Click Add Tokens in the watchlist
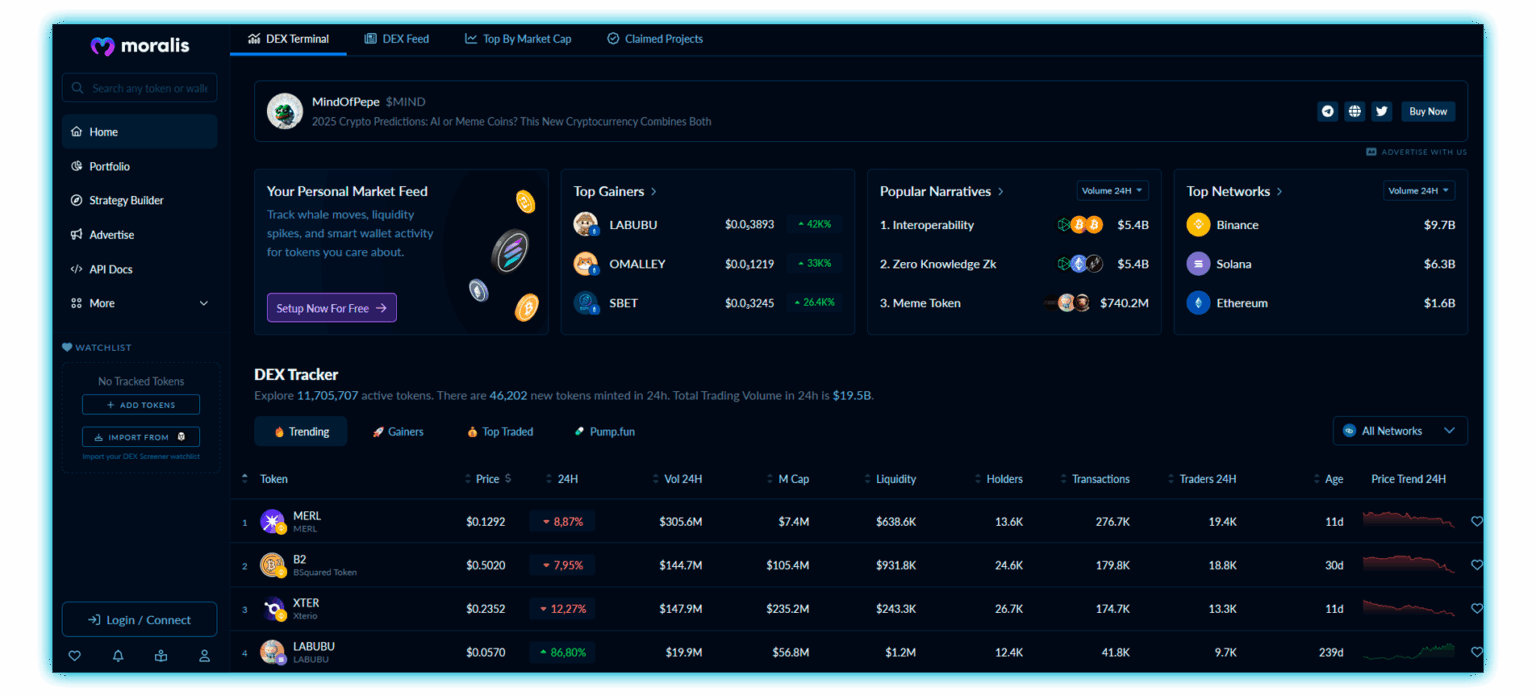The width and height of the screenshot is (1536, 696). tap(141, 405)
